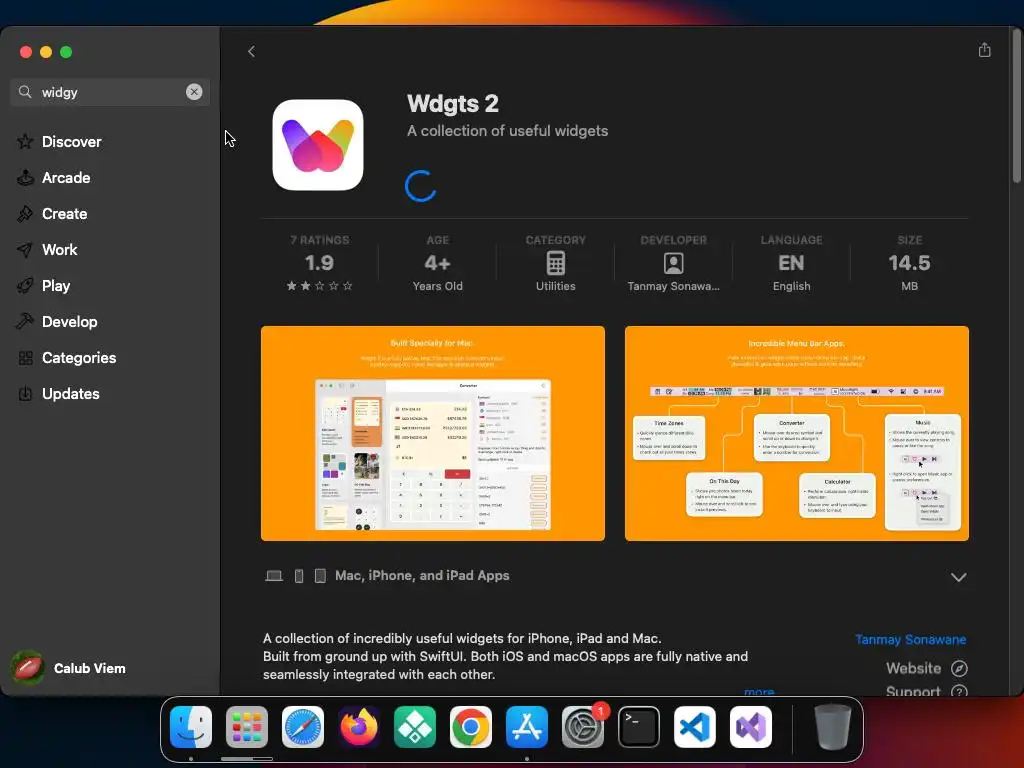Click the Wdgts 2 app icon

(318, 145)
